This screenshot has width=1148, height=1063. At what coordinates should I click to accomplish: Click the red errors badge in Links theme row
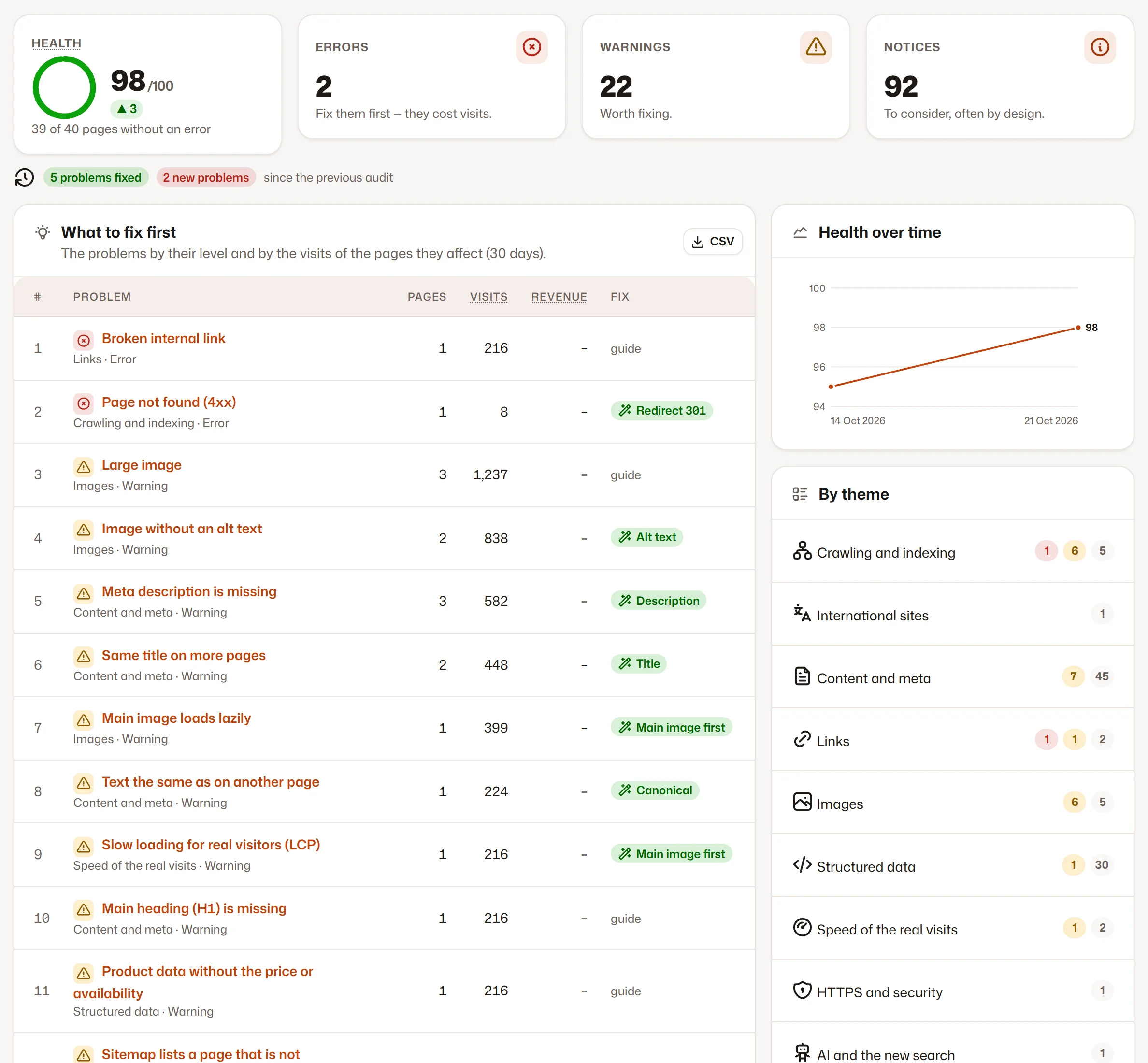pyautogui.click(x=1046, y=739)
